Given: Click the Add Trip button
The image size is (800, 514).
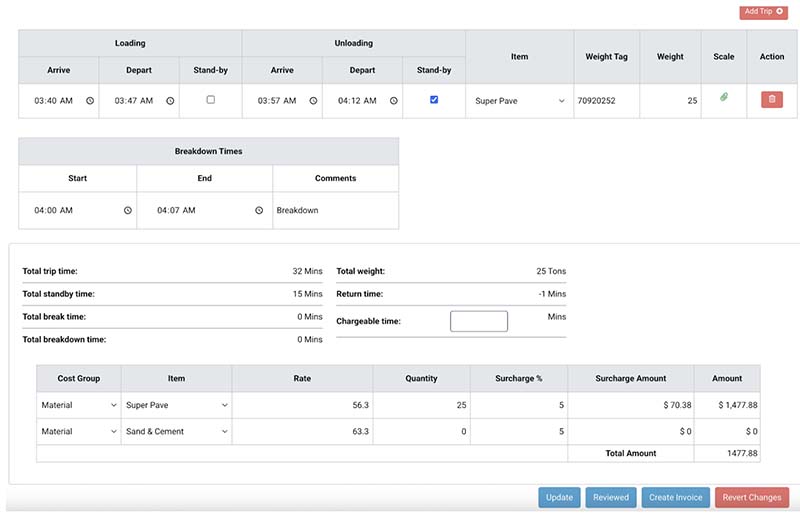Looking at the screenshot, I should 763,11.
